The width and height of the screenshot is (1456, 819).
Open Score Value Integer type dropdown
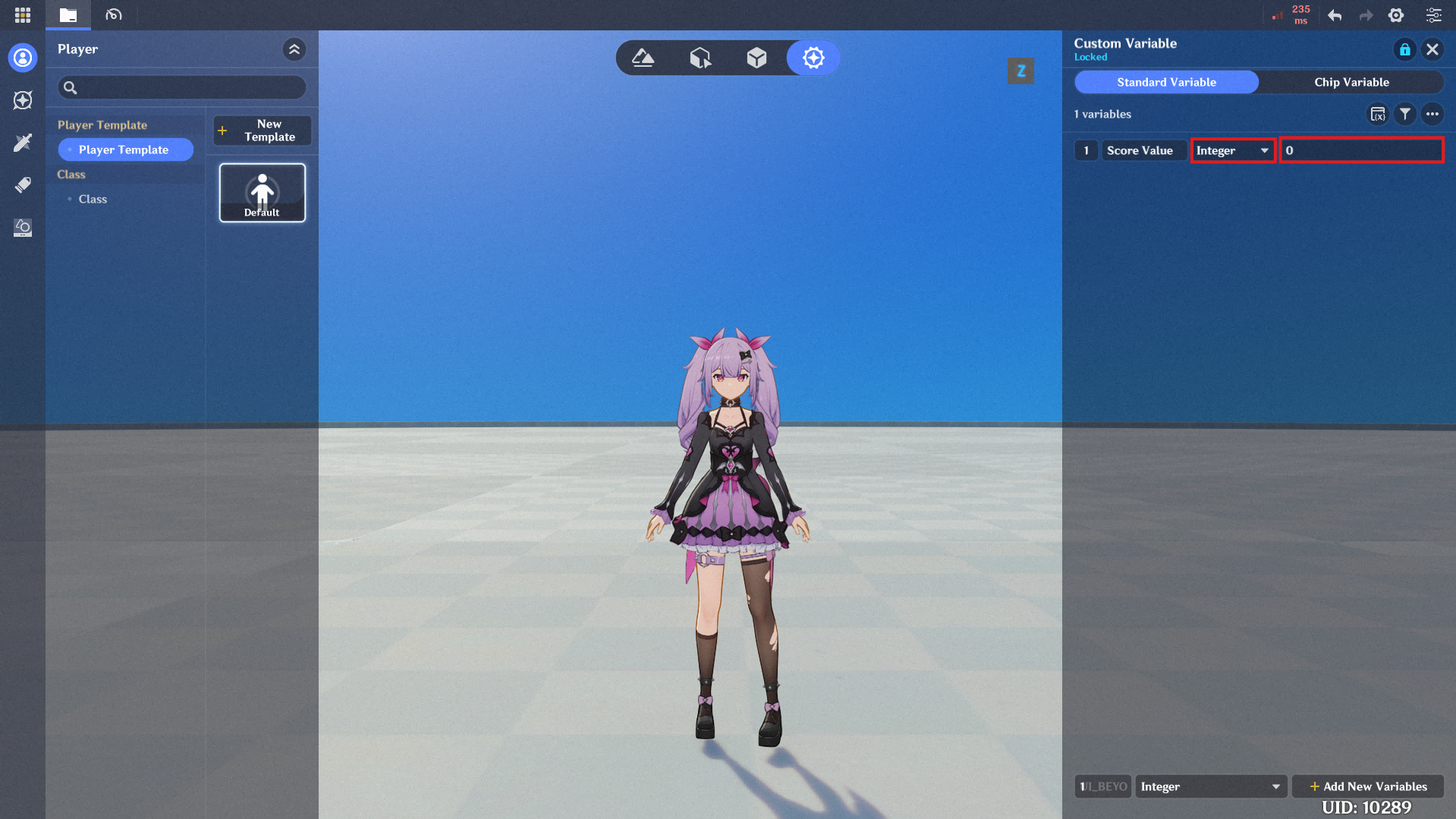pyautogui.click(x=1234, y=150)
